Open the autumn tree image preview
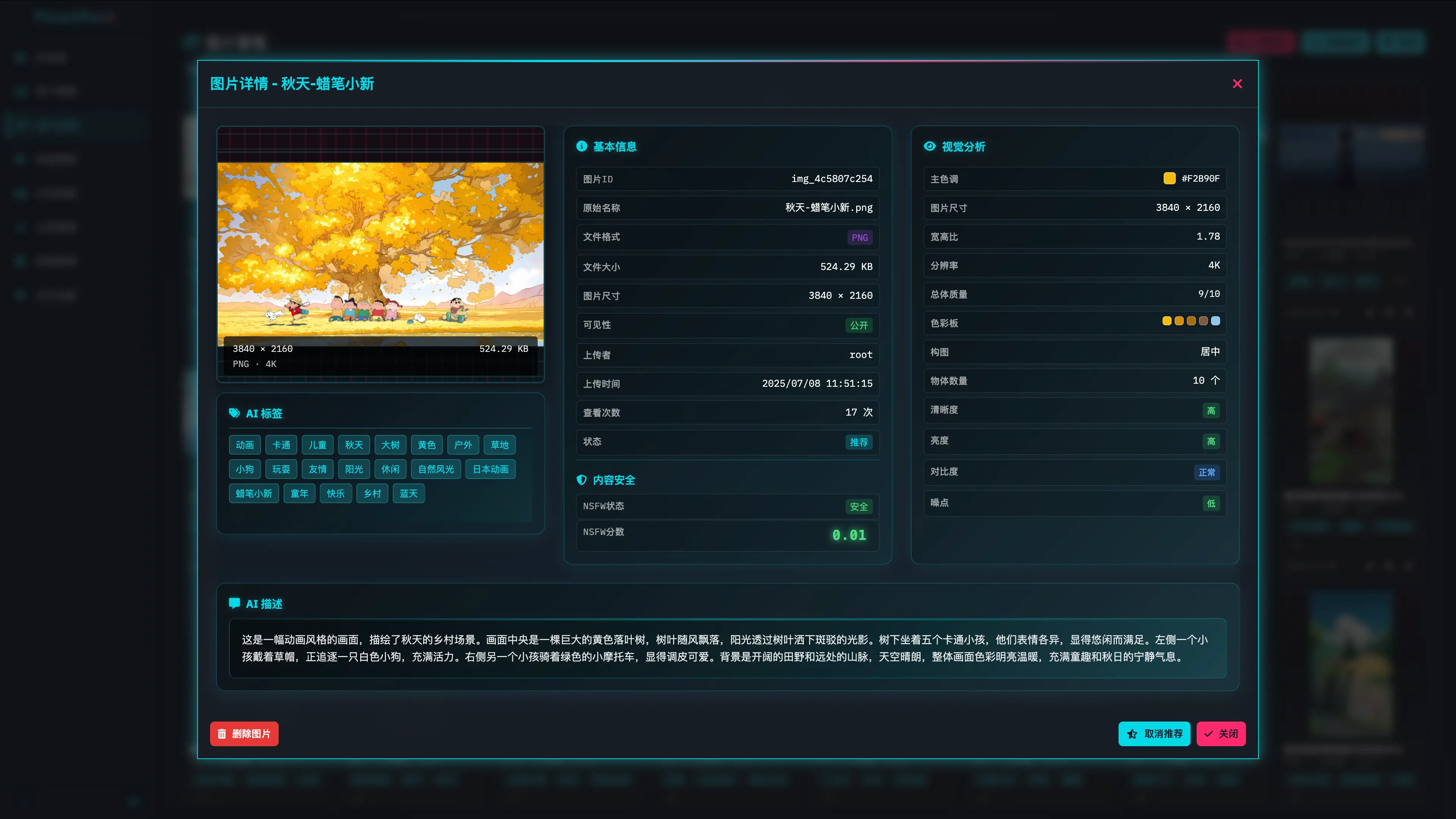 pyautogui.click(x=380, y=254)
